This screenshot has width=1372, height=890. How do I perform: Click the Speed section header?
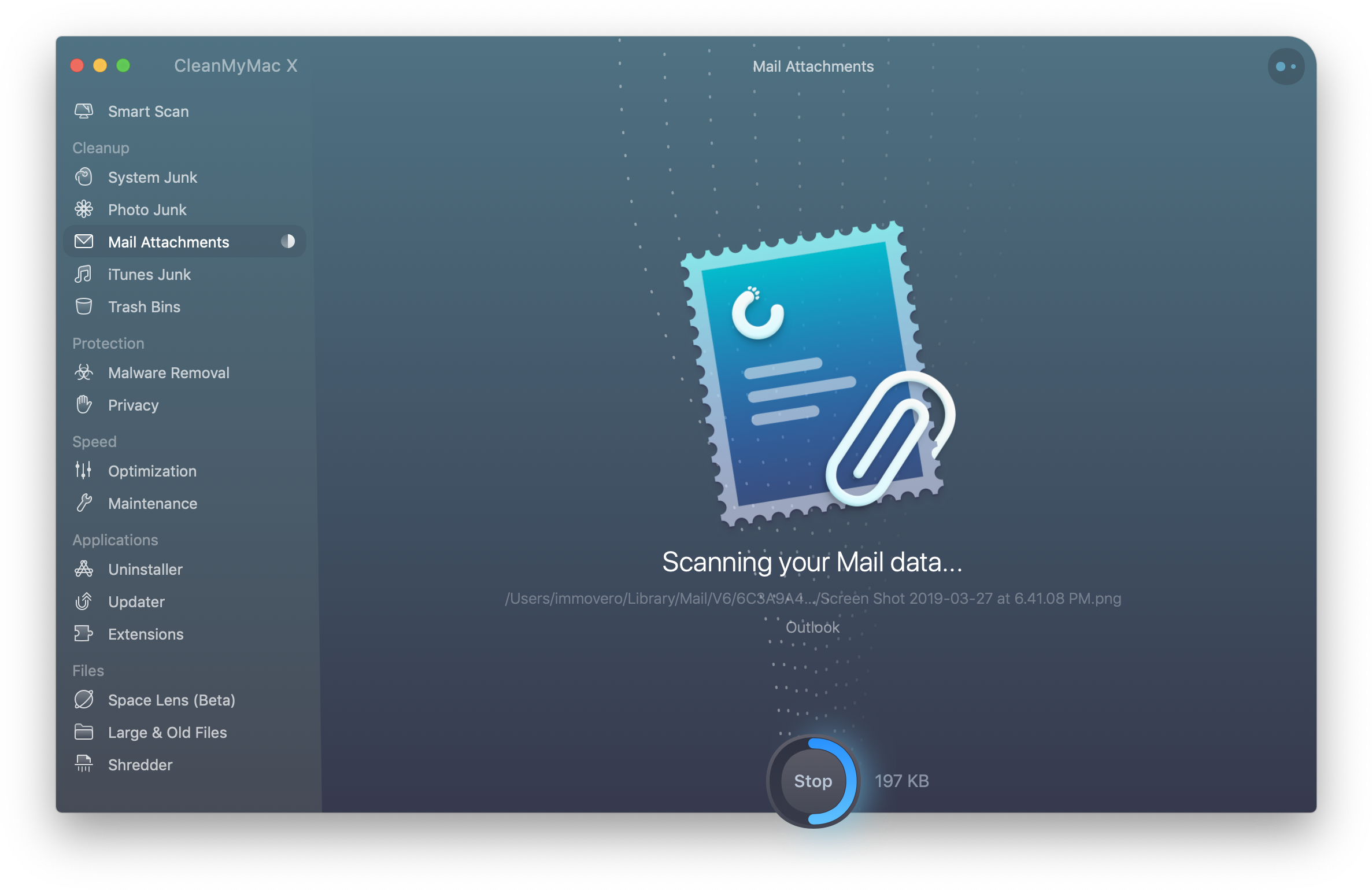94,442
